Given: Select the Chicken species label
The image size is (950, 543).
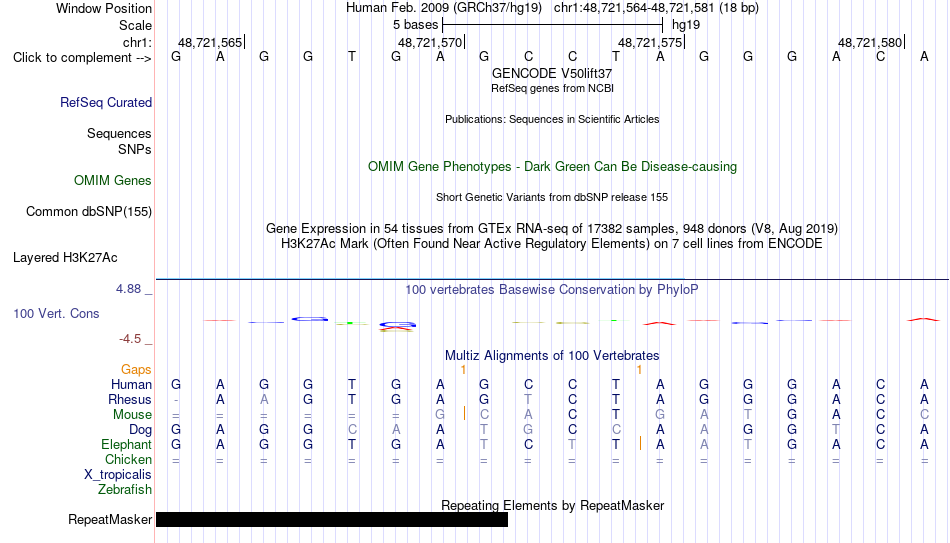Looking at the screenshot, I should pyautogui.click(x=128, y=460).
